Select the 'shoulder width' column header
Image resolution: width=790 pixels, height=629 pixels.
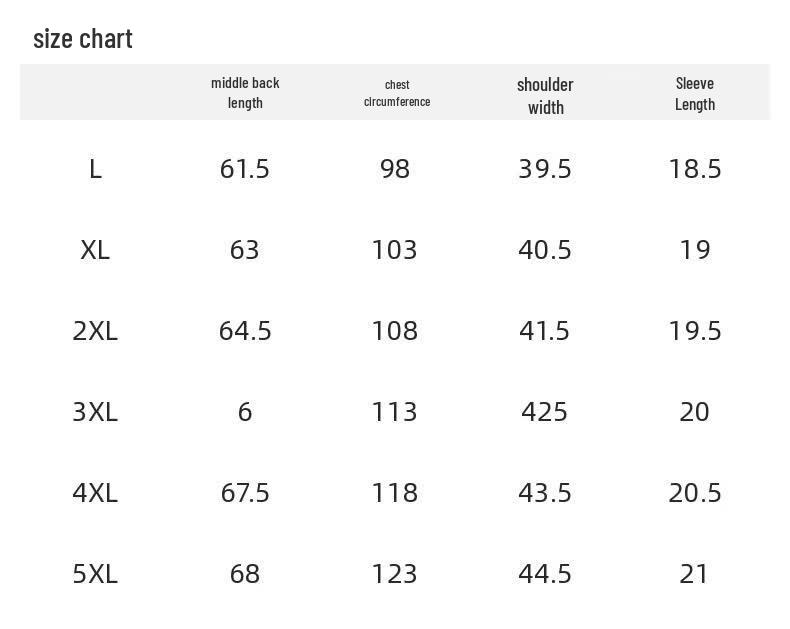point(545,96)
